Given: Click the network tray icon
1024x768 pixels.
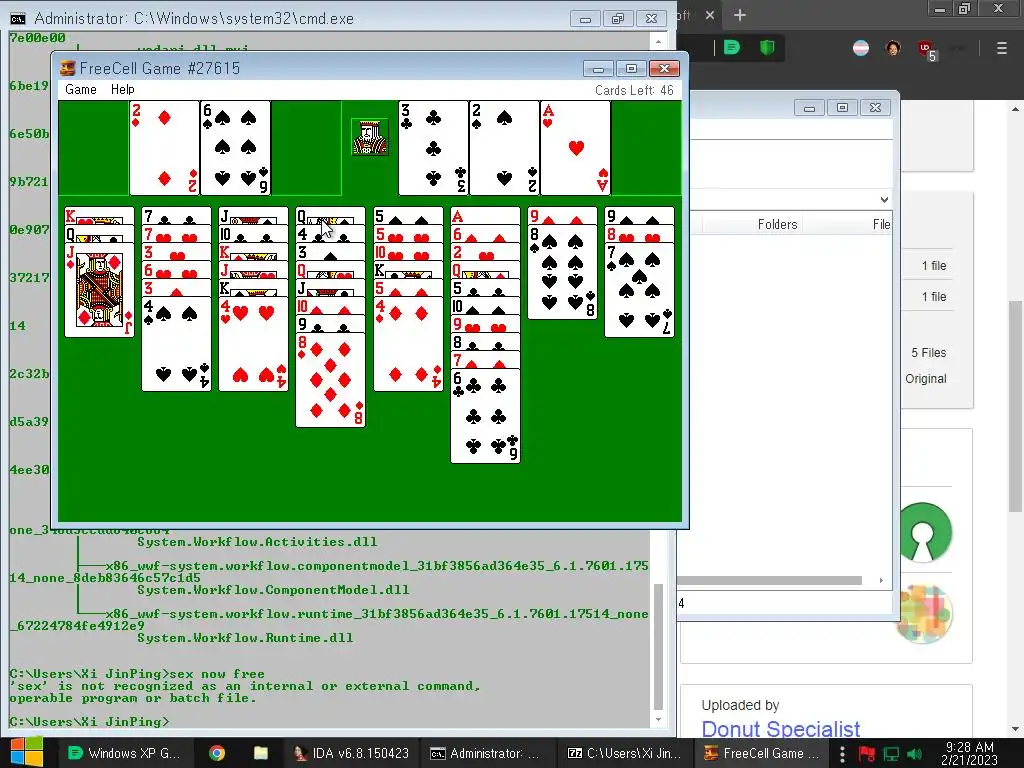Looking at the screenshot, I should [891, 754].
